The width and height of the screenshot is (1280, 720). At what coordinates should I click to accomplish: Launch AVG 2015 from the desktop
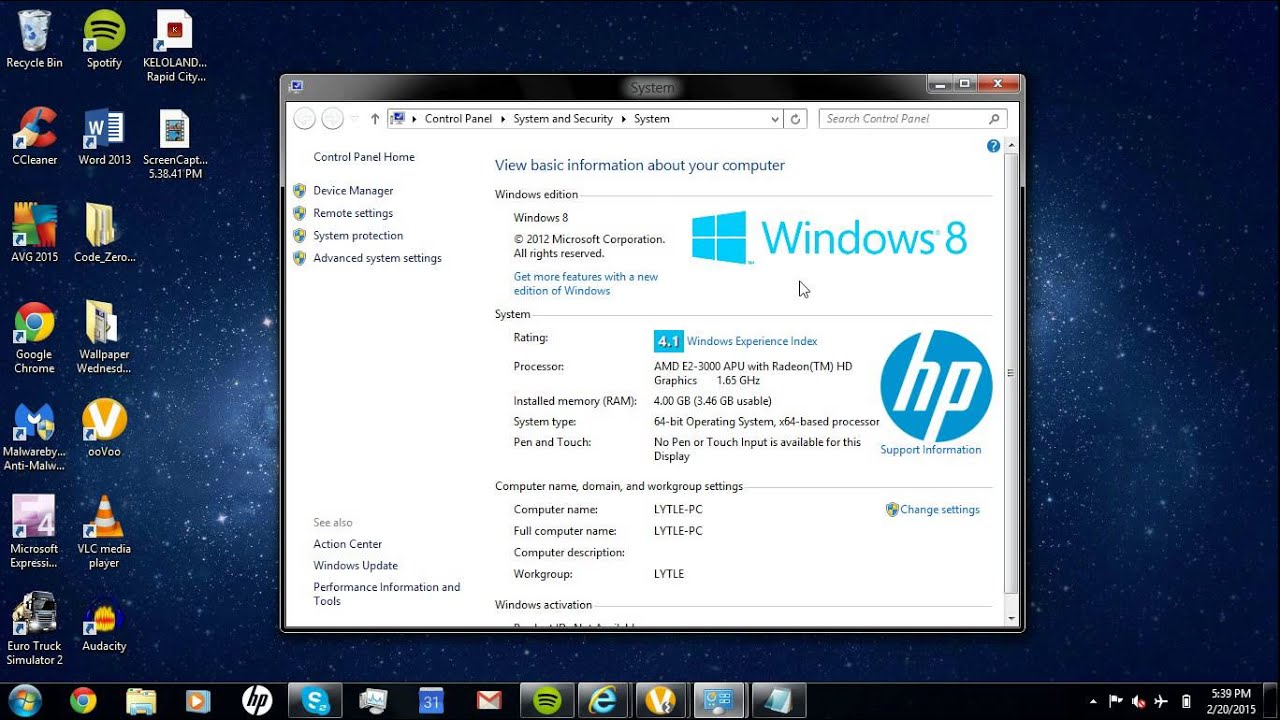[34, 233]
